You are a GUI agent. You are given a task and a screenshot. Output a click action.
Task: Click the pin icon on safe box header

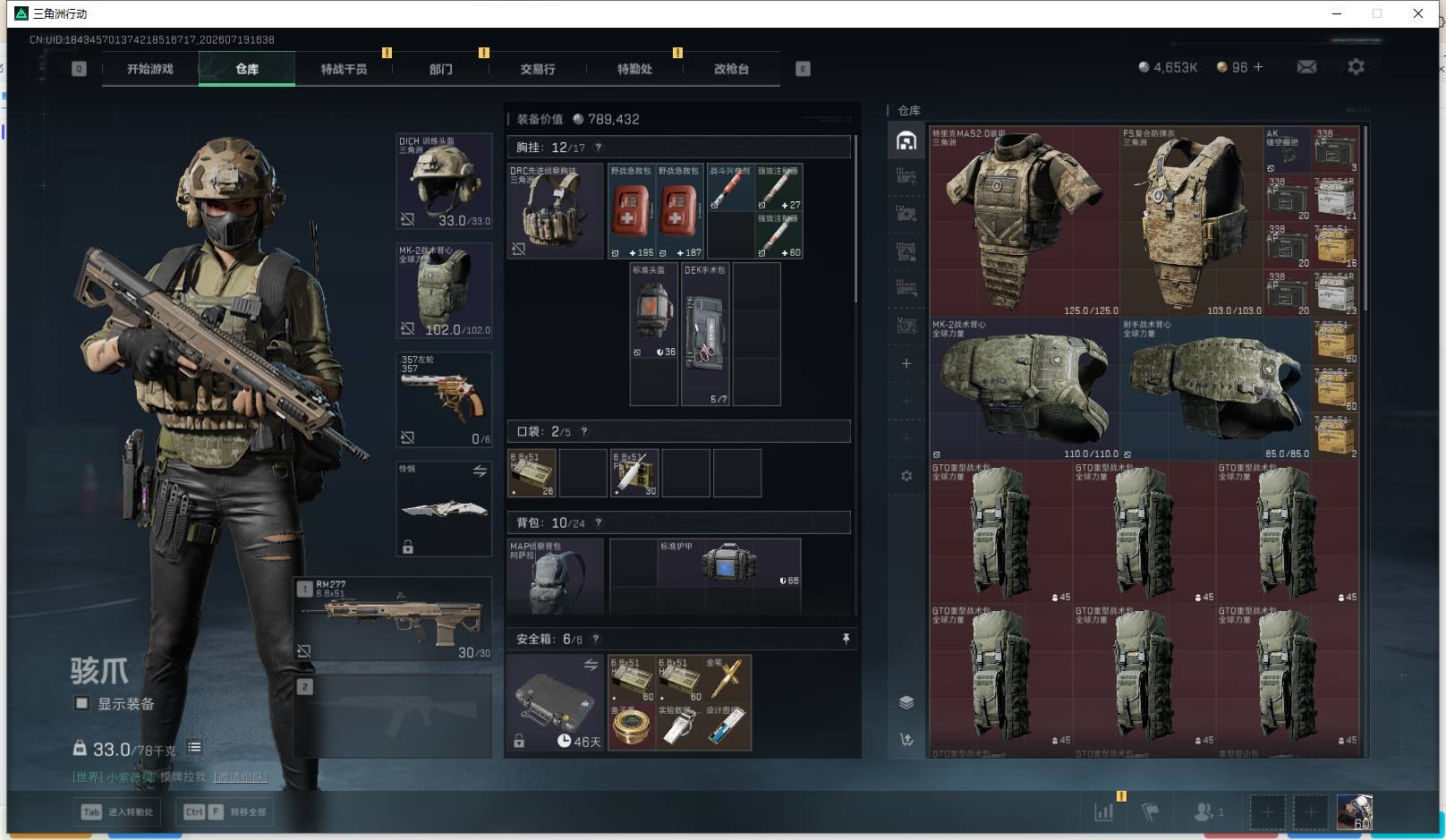pos(846,639)
